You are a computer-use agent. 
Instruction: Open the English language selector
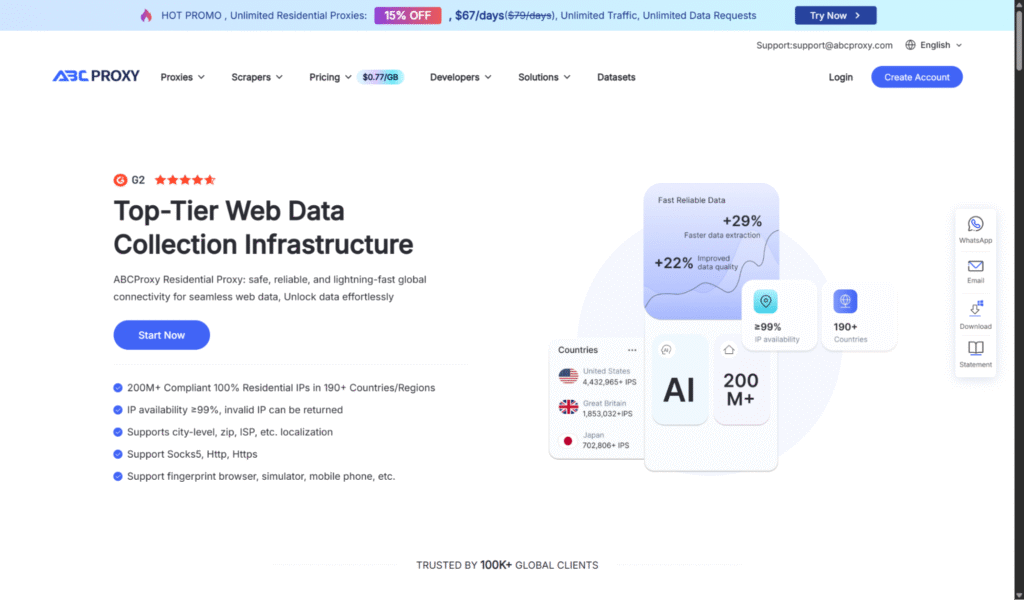tap(934, 45)
